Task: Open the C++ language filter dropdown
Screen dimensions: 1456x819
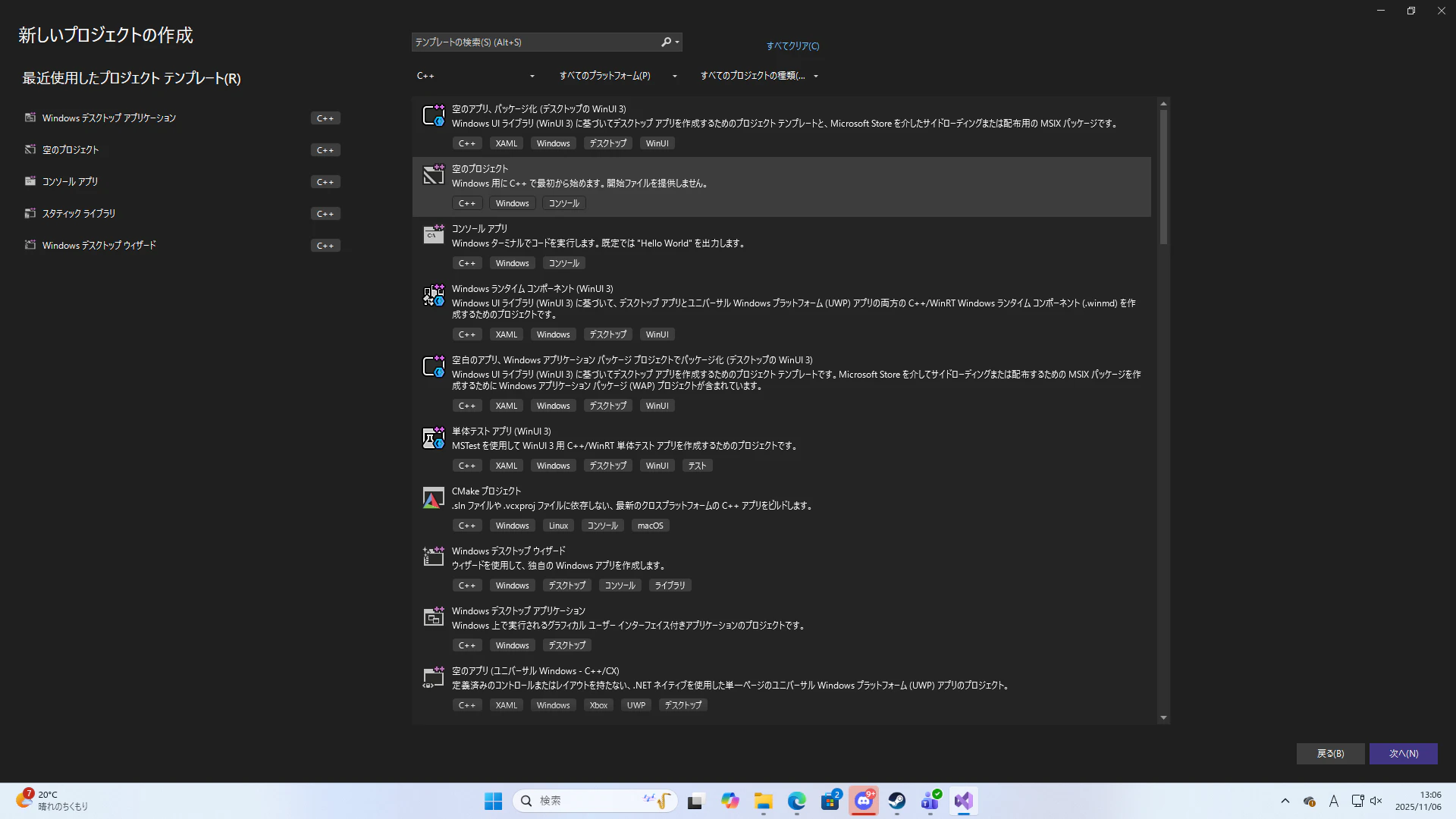Action: point(475,76)
